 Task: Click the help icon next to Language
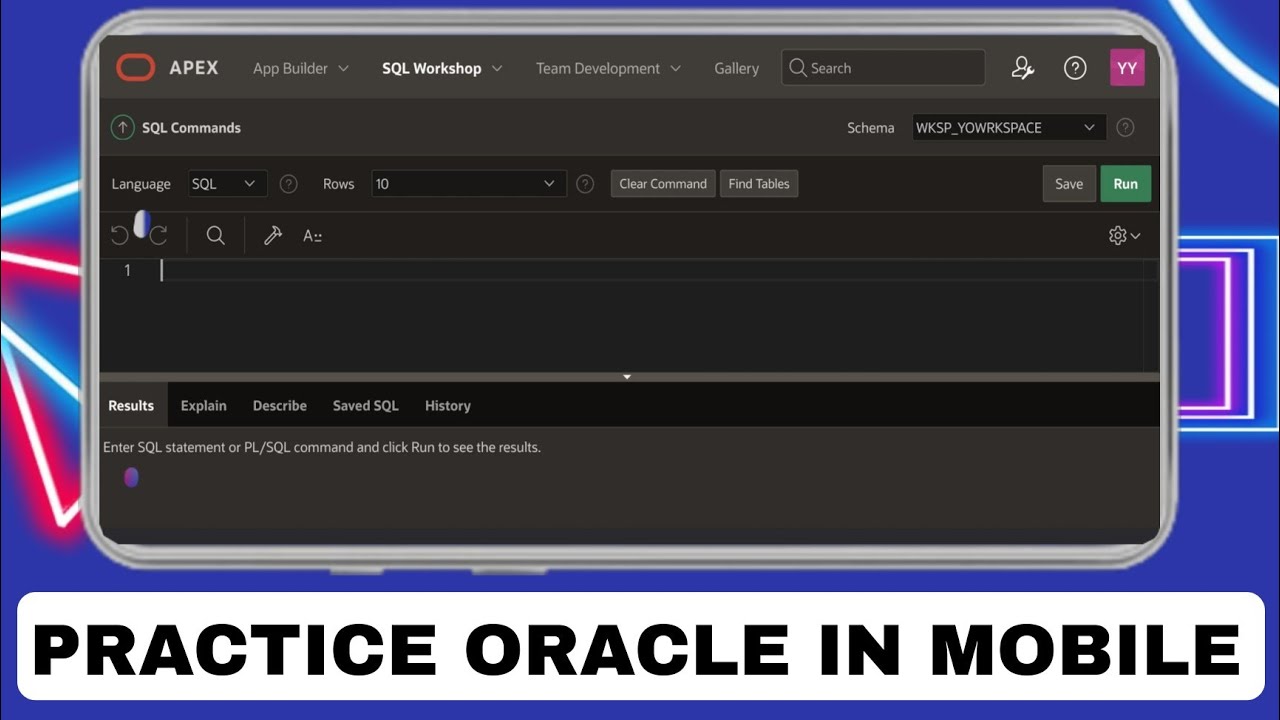(x=288, y=184)
